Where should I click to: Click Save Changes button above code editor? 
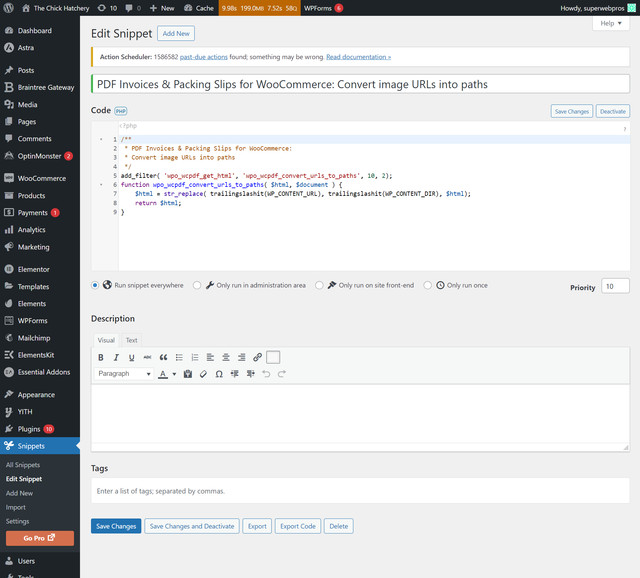pos(571,111)
